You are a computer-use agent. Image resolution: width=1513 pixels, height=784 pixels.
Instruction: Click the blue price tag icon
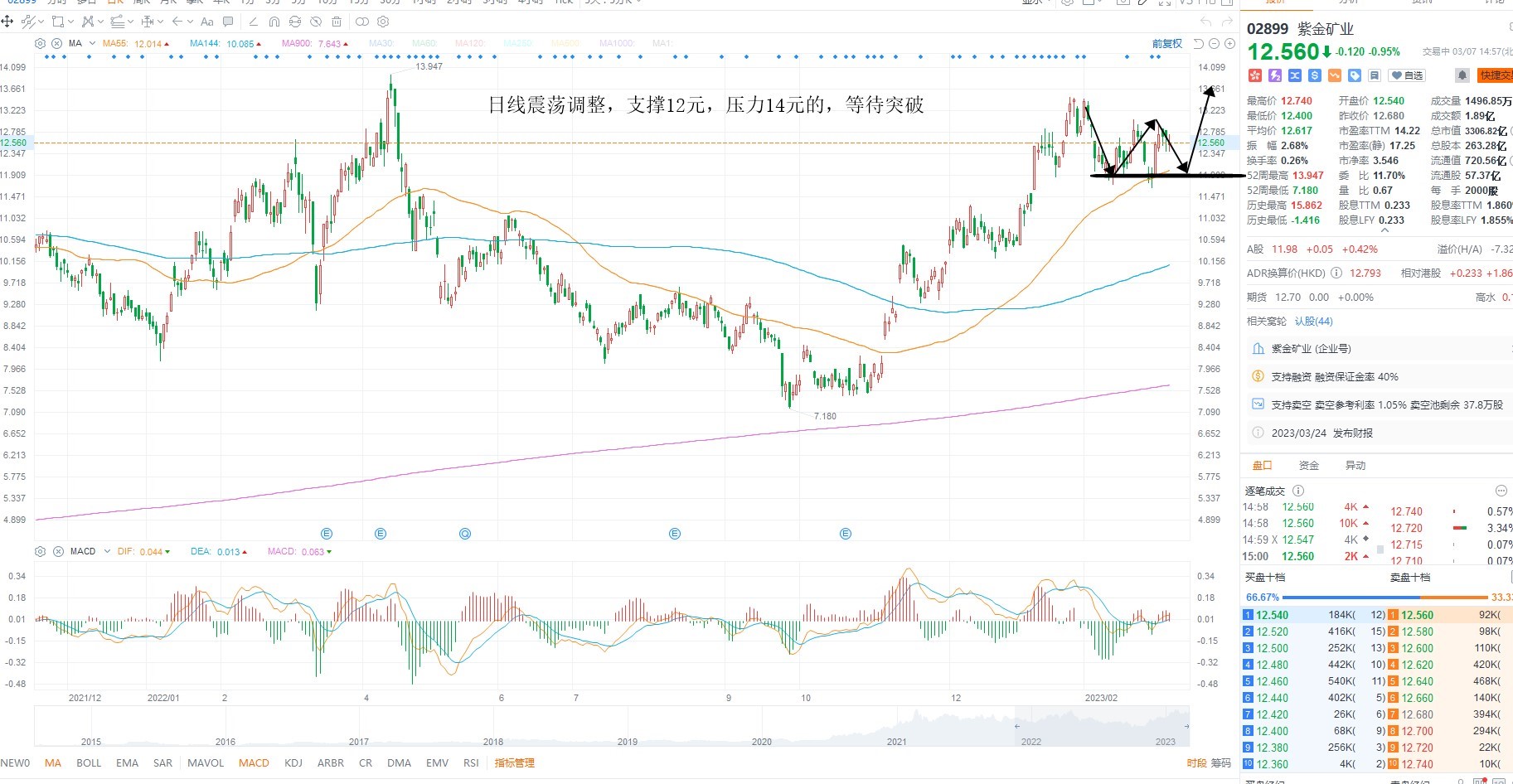point(1355,75)
